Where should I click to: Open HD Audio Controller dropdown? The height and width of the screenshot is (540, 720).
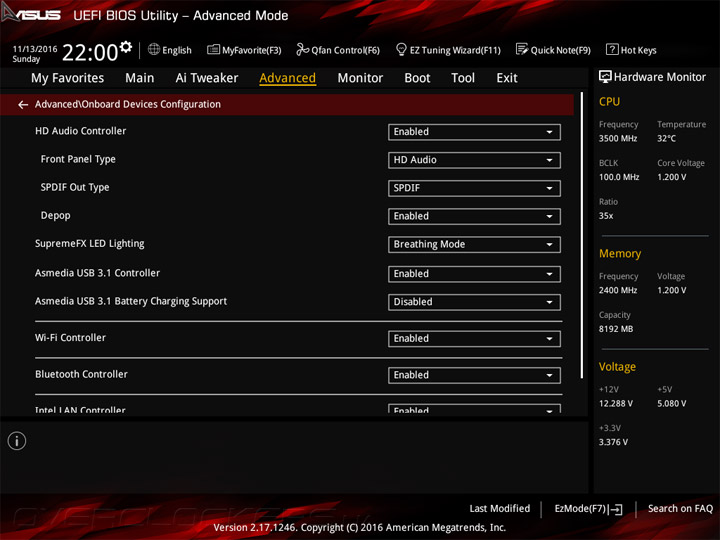pos(474,132)
